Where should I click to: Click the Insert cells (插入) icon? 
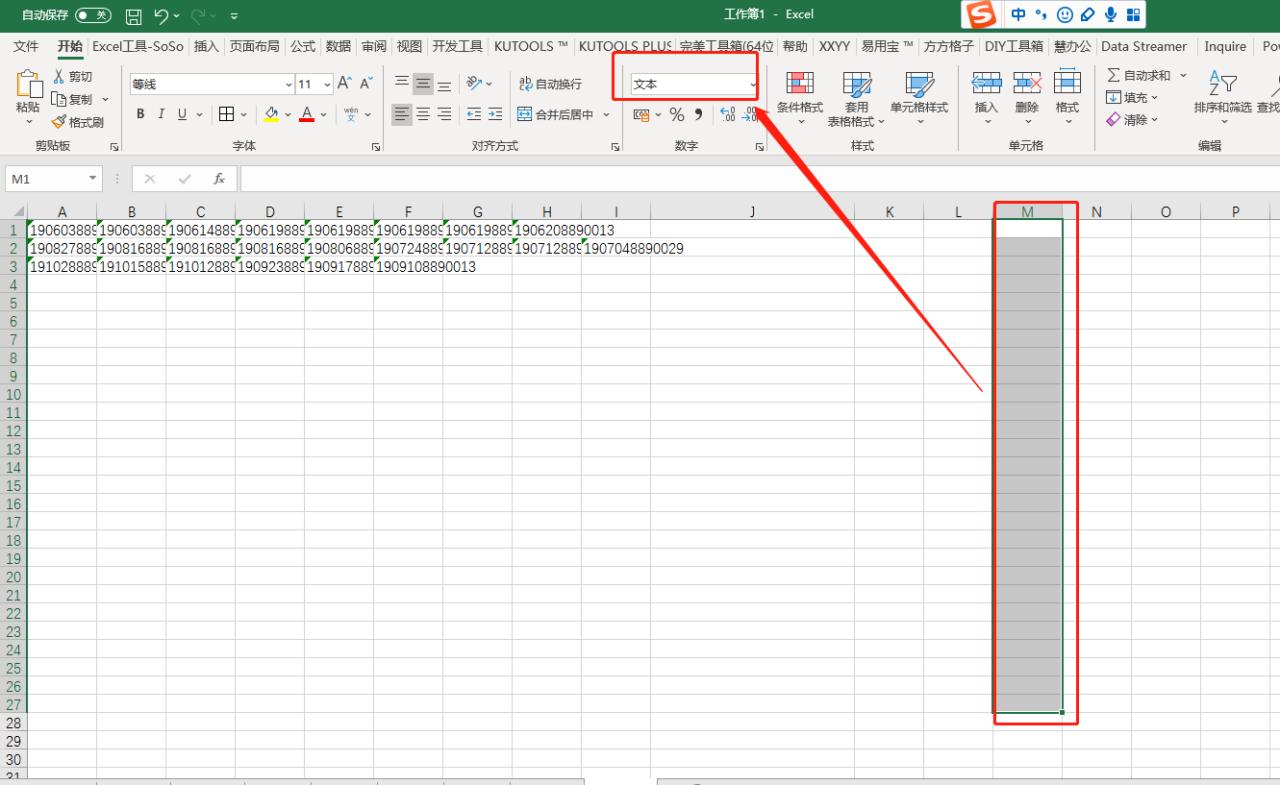pyautogui.click(x=987, y=83)
